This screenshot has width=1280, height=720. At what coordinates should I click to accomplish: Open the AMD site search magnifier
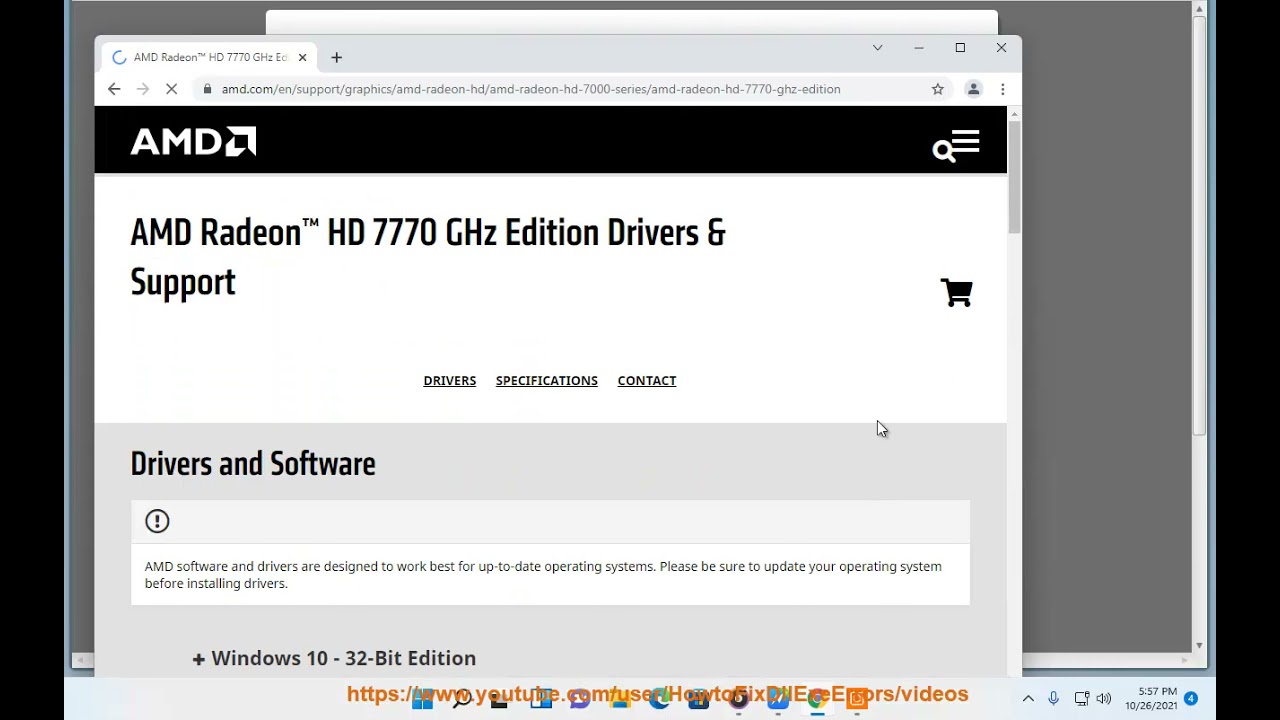point(943,151)
